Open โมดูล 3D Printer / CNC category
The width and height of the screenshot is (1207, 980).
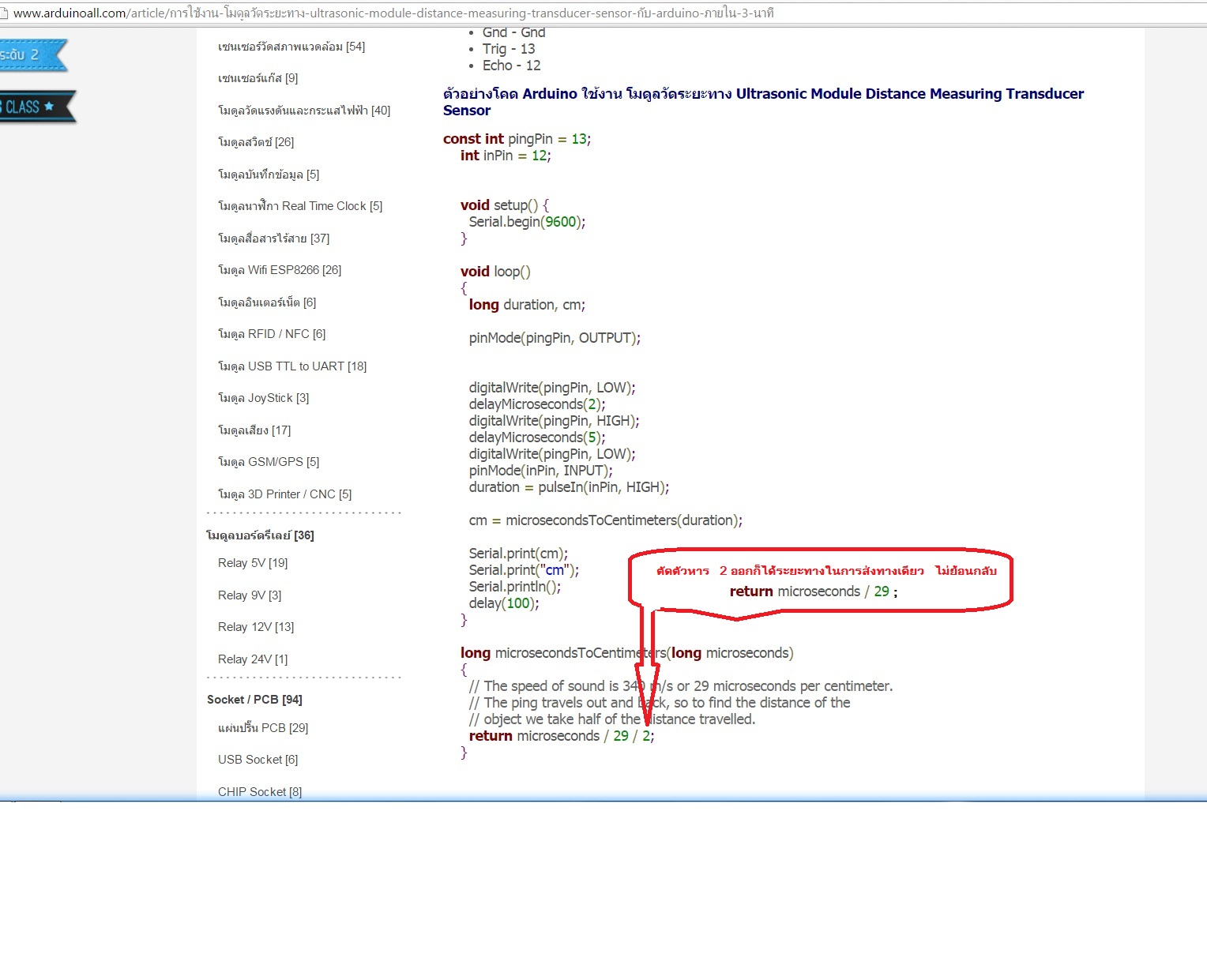pos(284,494)
